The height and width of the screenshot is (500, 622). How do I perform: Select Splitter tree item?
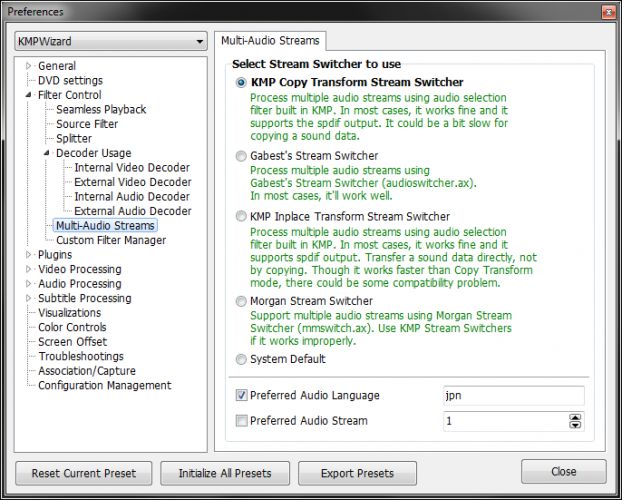click(x=74, y=138)
